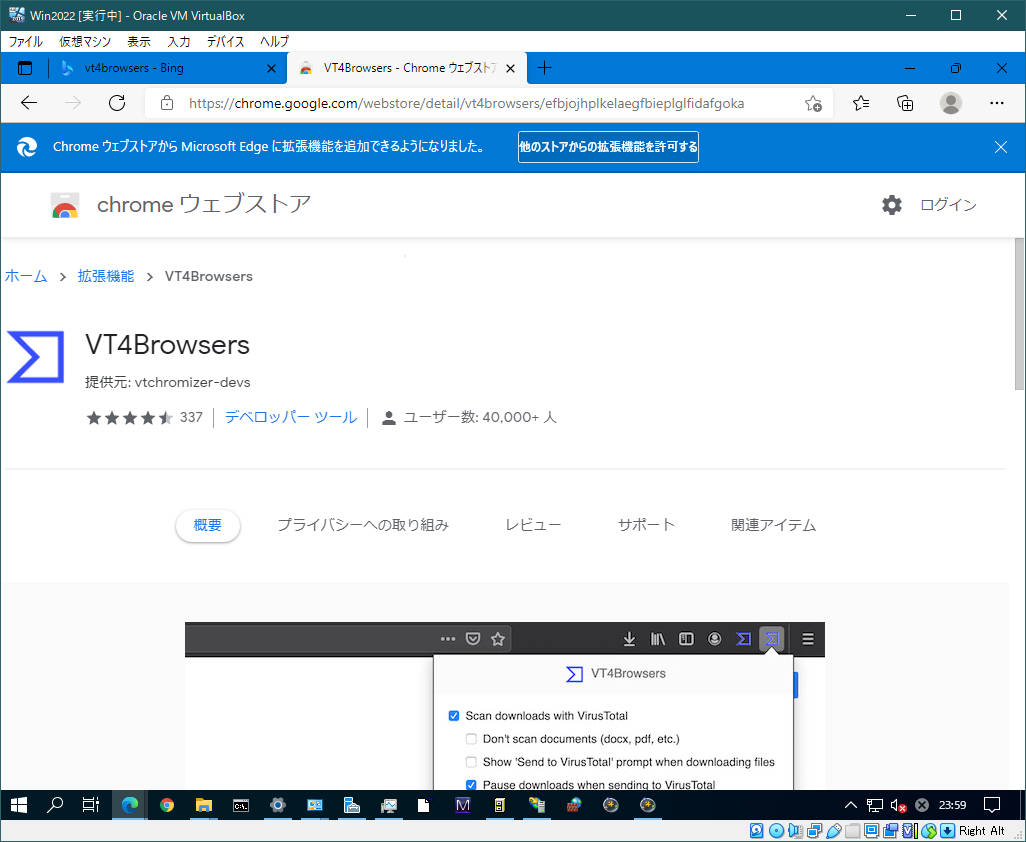Image resolution: width=1026 pixels, height=842 pixels.
Task: Add this page to favorites star icon
Action: pyautogui.click(x=813, y=103)
